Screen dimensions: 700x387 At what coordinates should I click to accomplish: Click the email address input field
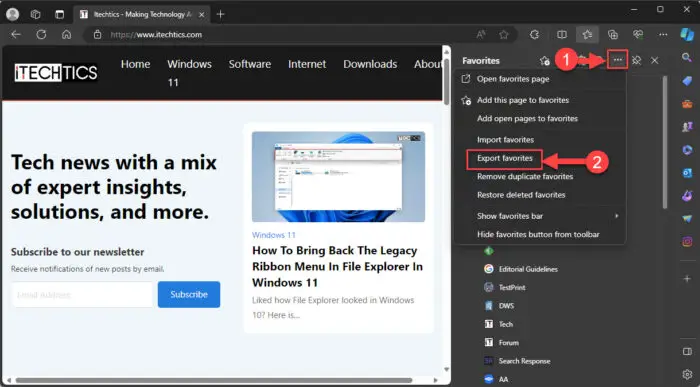click(x=82, y=295)
